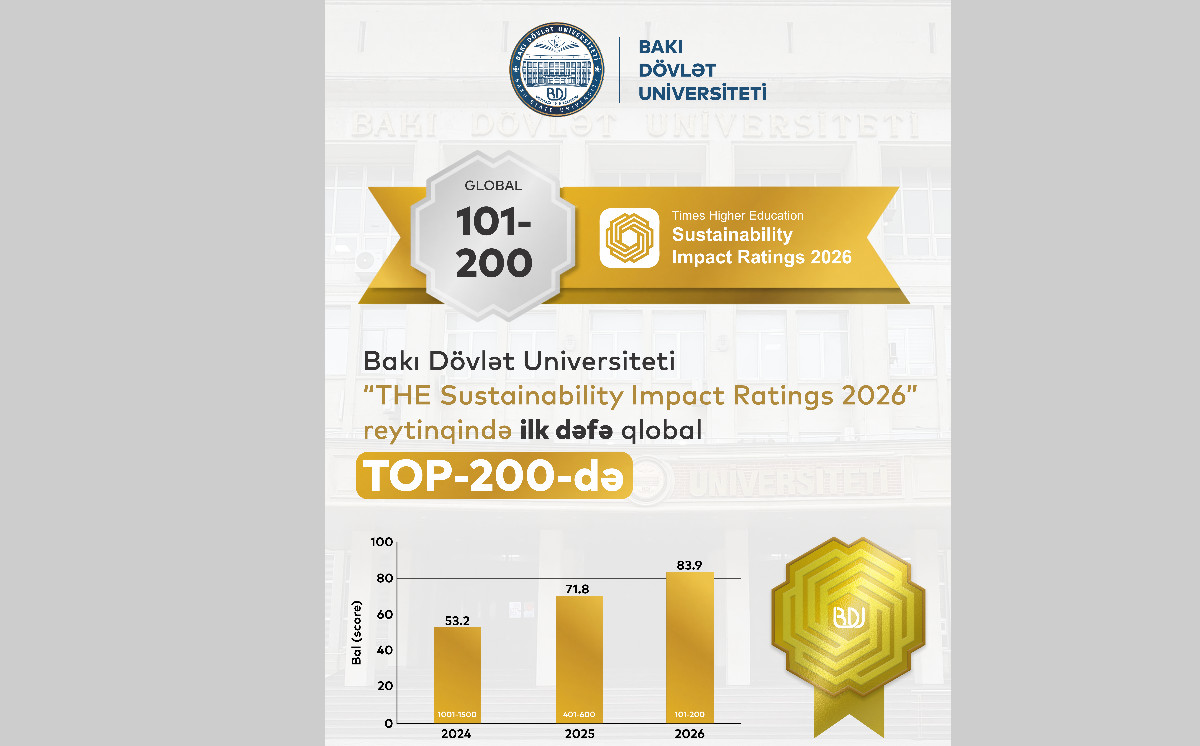This screenshot has height=746, width=1200.
Task: Click gold quoted line 'THE Sustainability Impact Ratings 2026'
Action: tap(638, 394)
